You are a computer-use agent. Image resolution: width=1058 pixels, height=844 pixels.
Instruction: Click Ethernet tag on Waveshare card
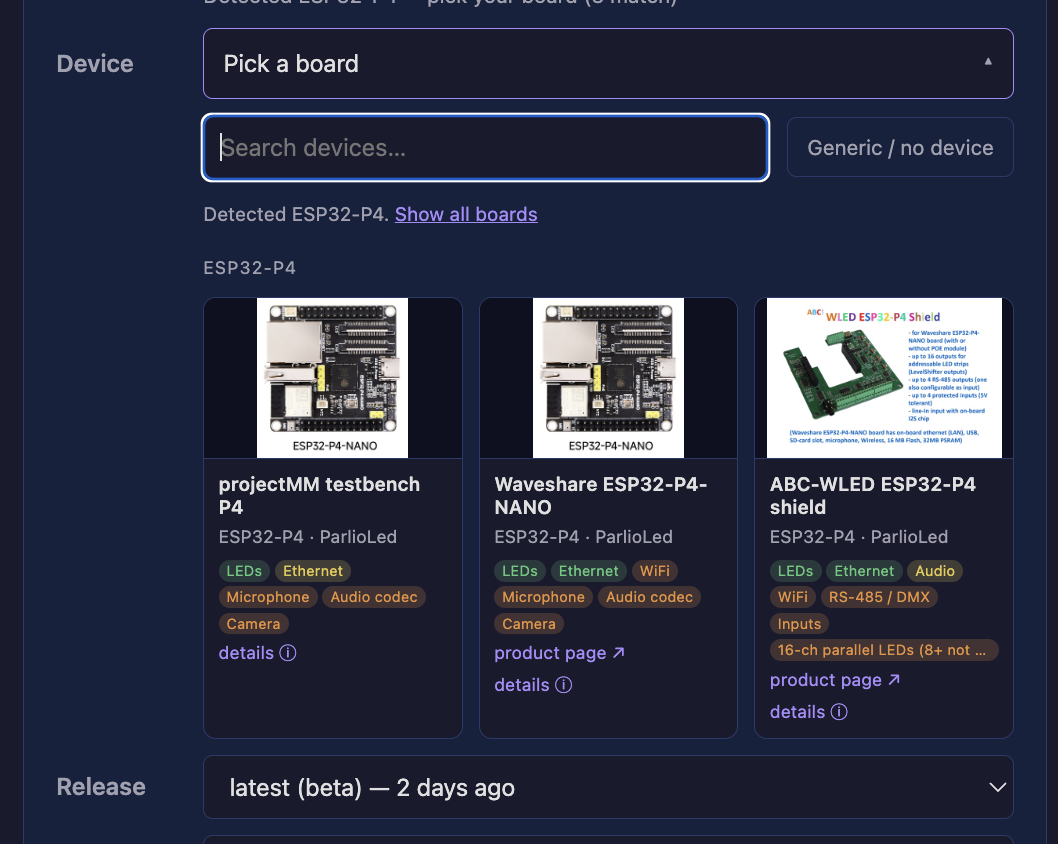coord(588,571)
